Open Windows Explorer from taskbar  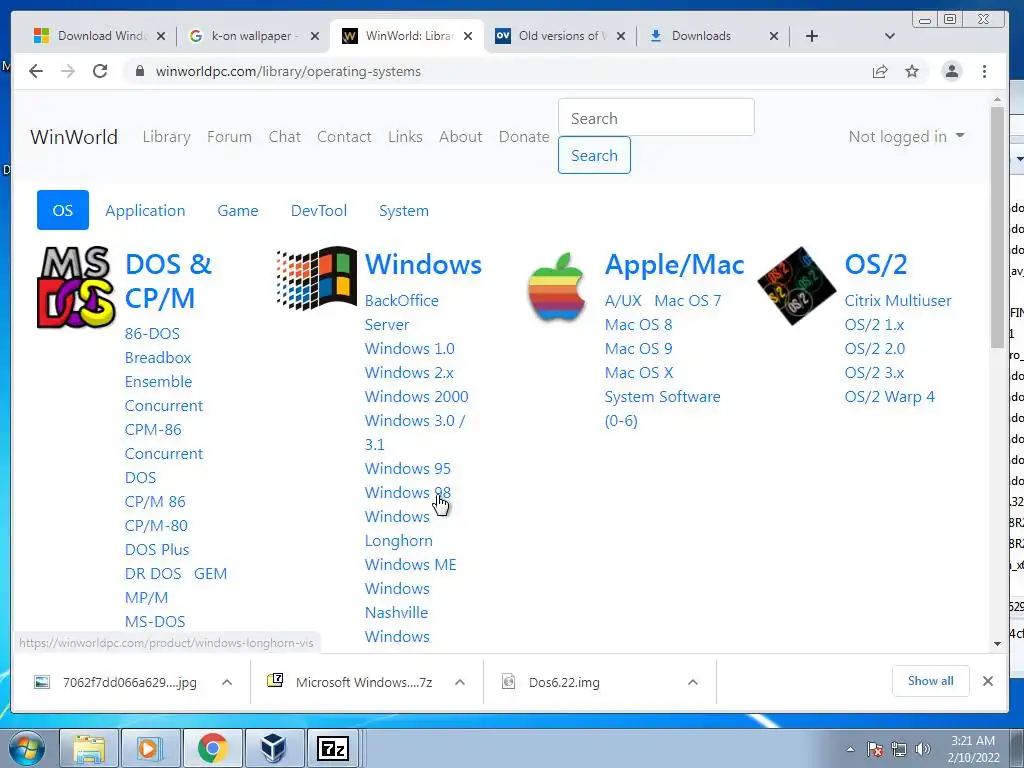89,748
